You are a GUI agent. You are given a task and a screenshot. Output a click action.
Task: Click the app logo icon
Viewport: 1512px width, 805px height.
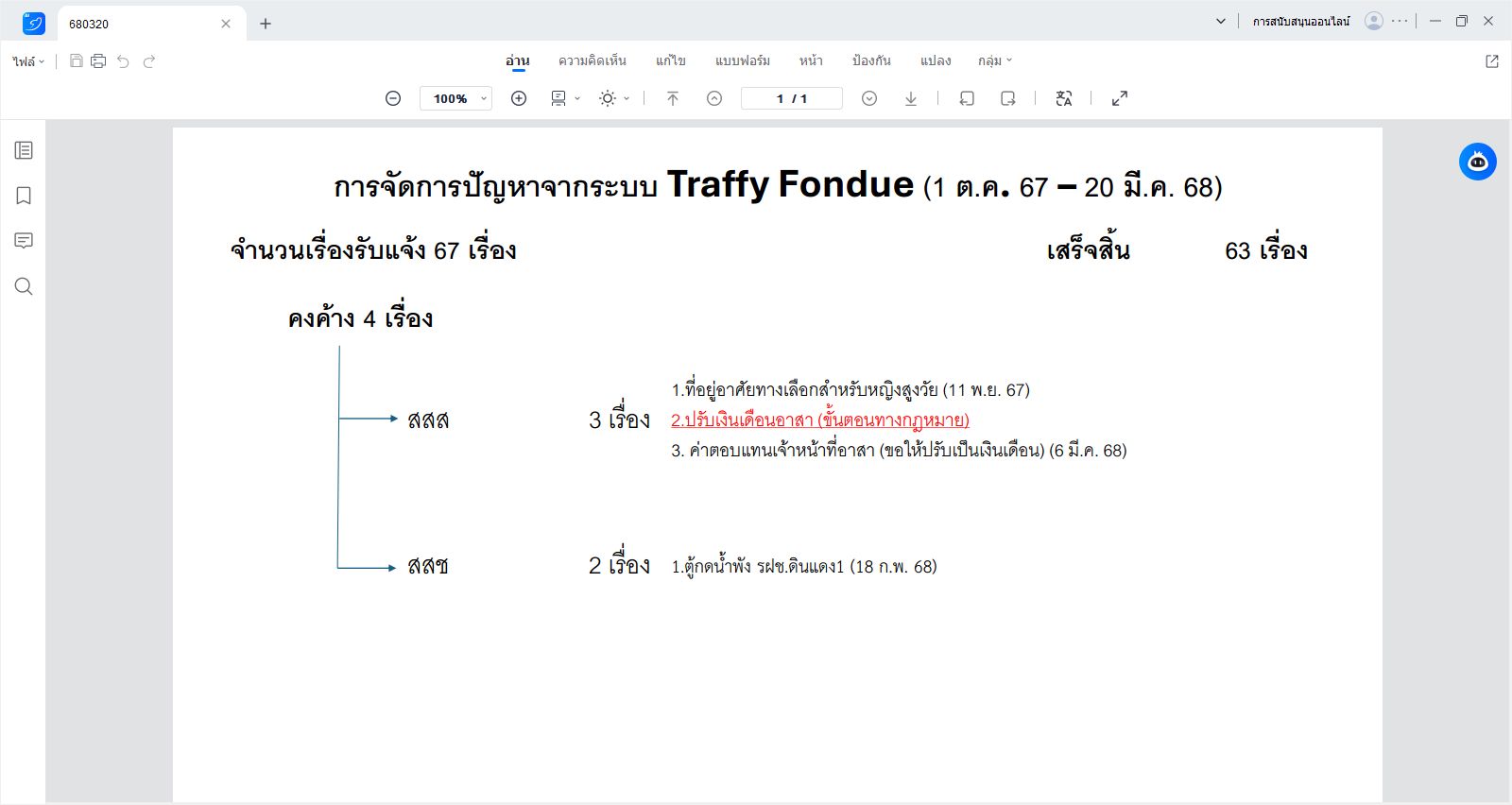click(x=34, y=23)
